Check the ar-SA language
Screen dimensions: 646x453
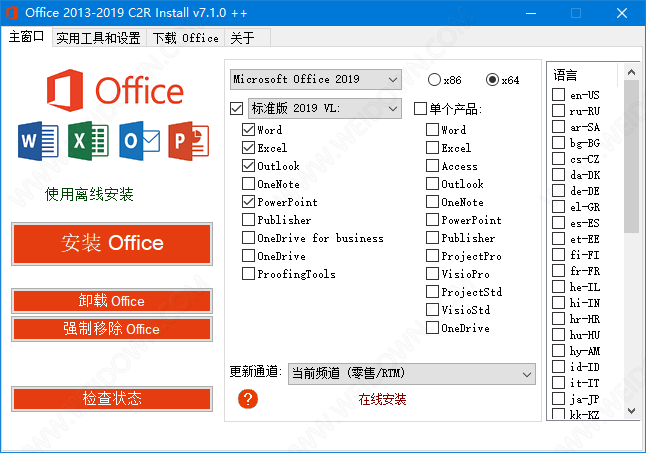[x=559, y=127]
